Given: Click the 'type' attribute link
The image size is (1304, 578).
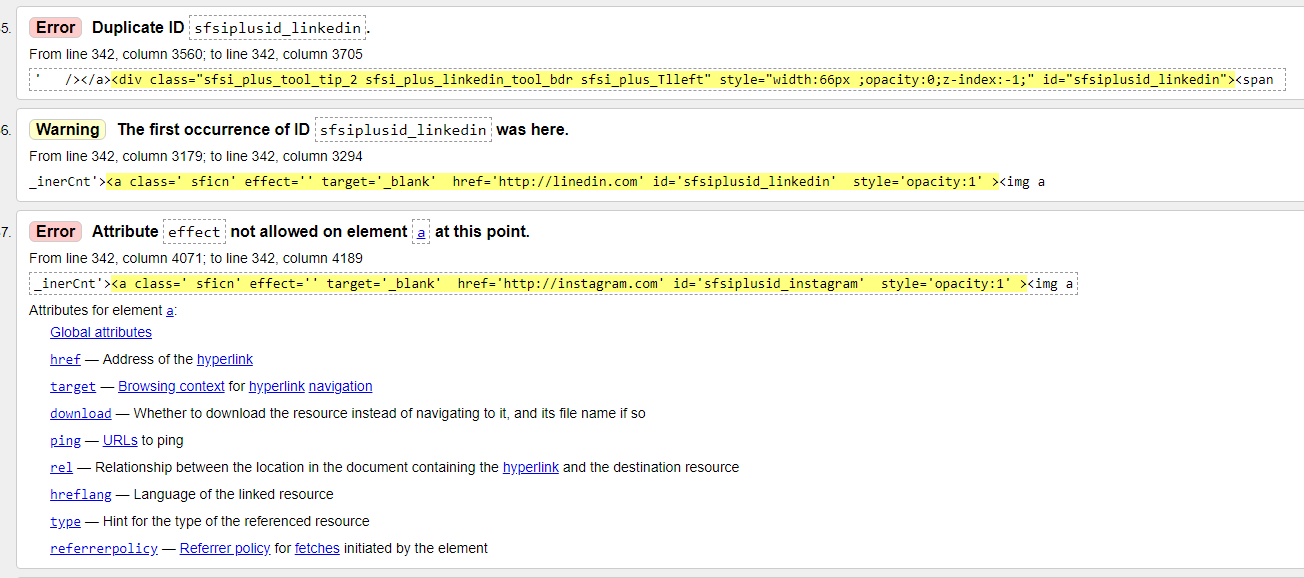Looking at the screenshot, I should point(65,521).
